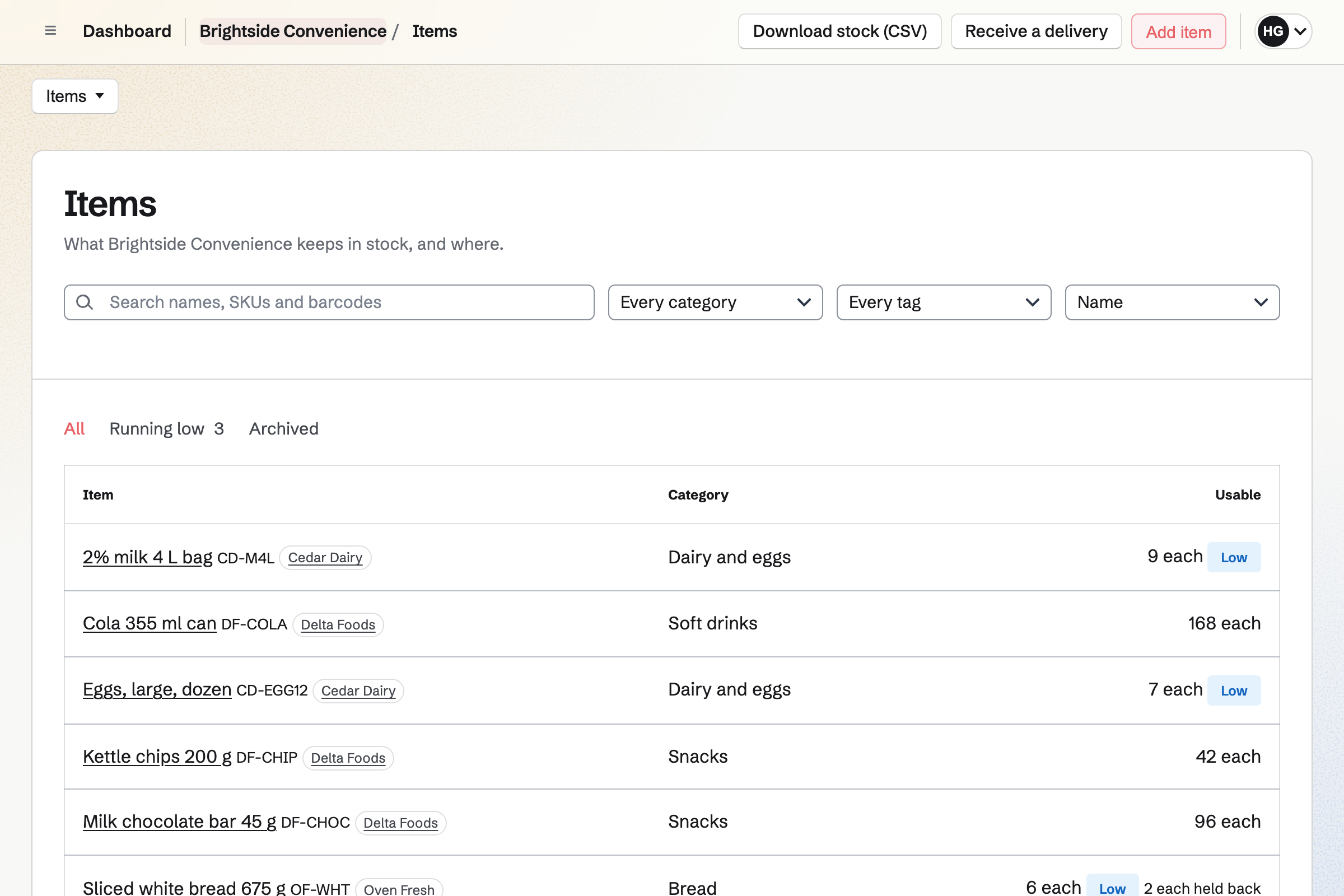This screenshot has height=896, width=1344.
Task: Open 2% milk 4 L bag item
Action: tap(147, 557)
